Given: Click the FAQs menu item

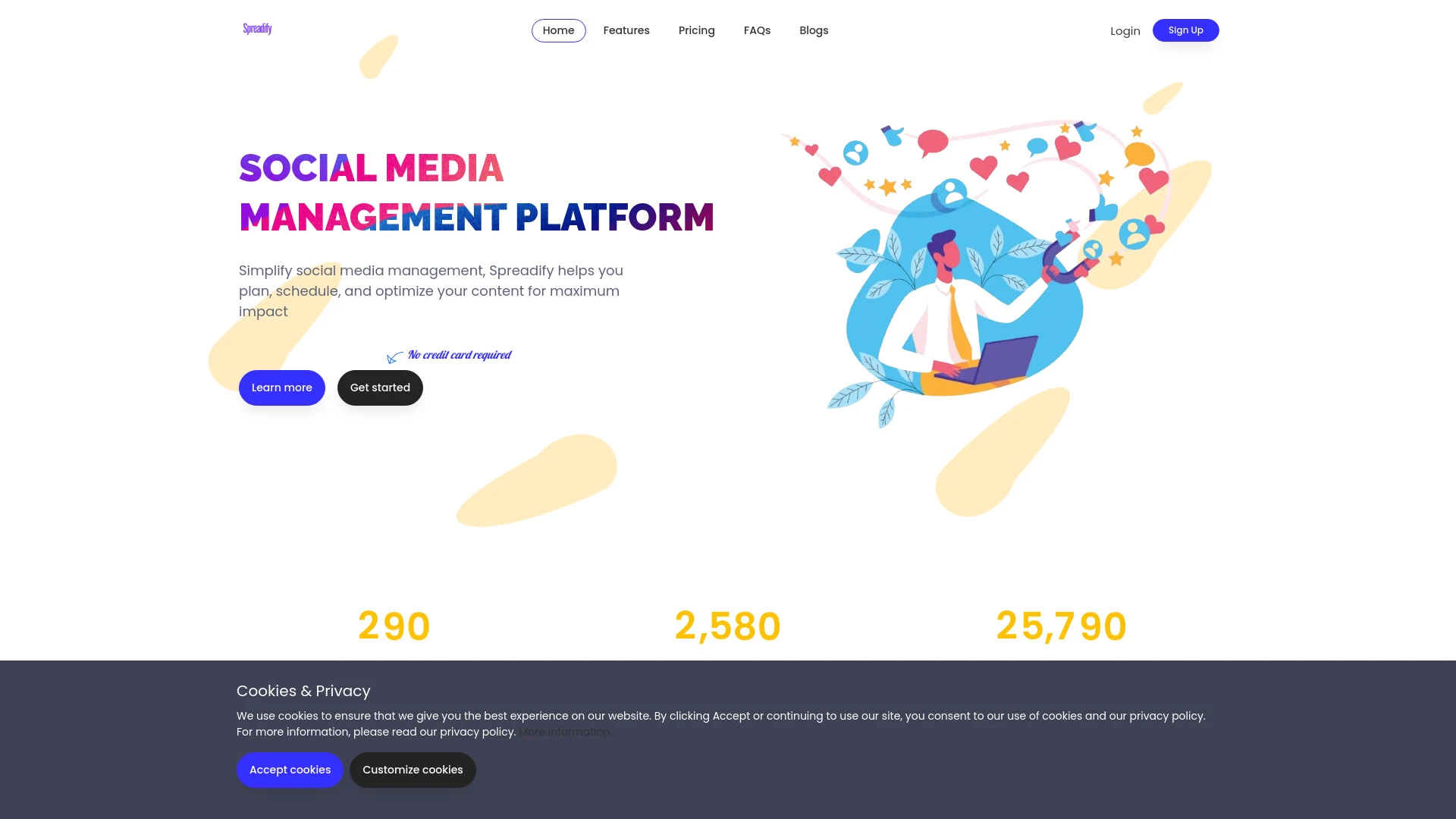Looking at the screenshot, I should [757, 30].
